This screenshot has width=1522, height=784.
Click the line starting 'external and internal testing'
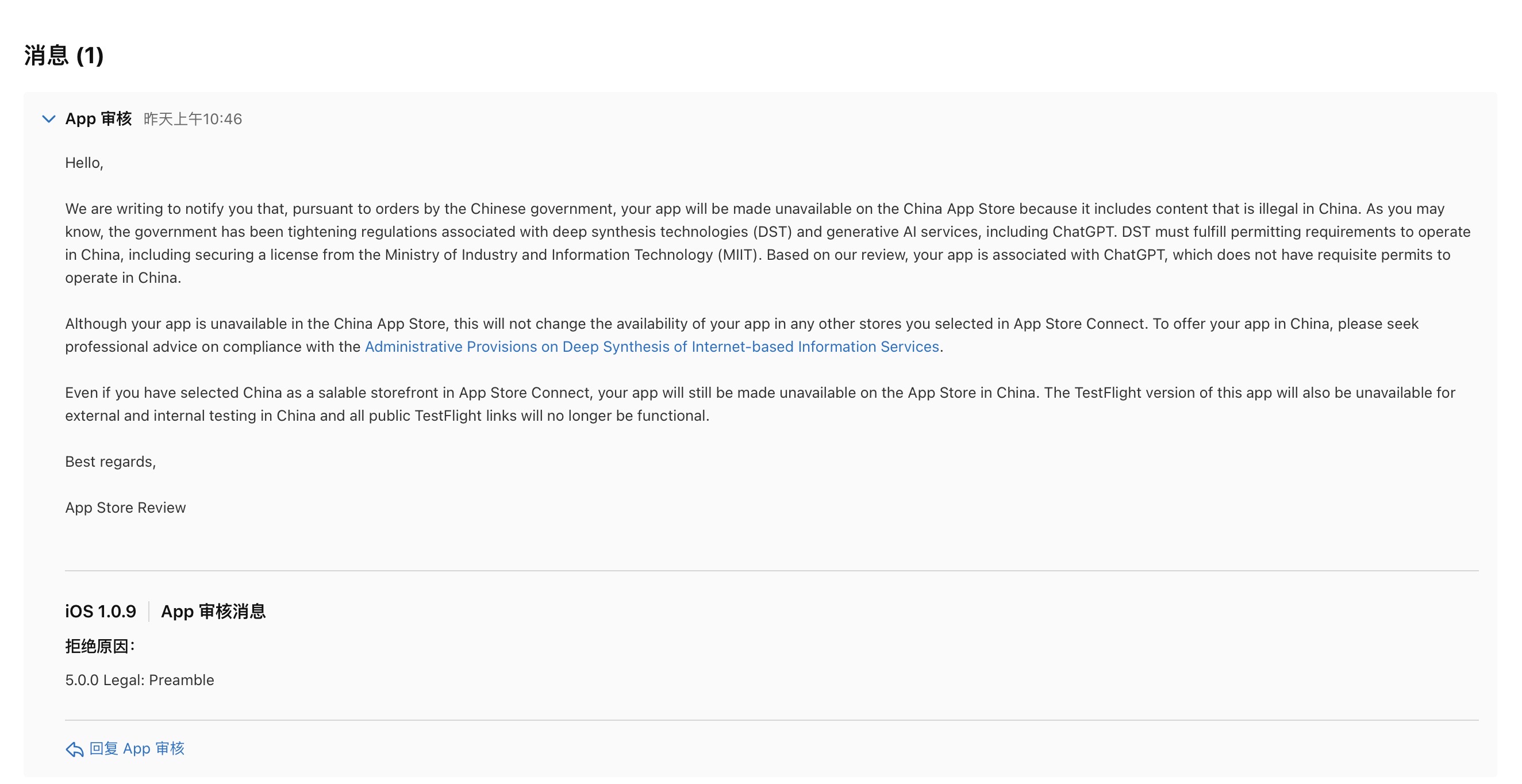387,416
